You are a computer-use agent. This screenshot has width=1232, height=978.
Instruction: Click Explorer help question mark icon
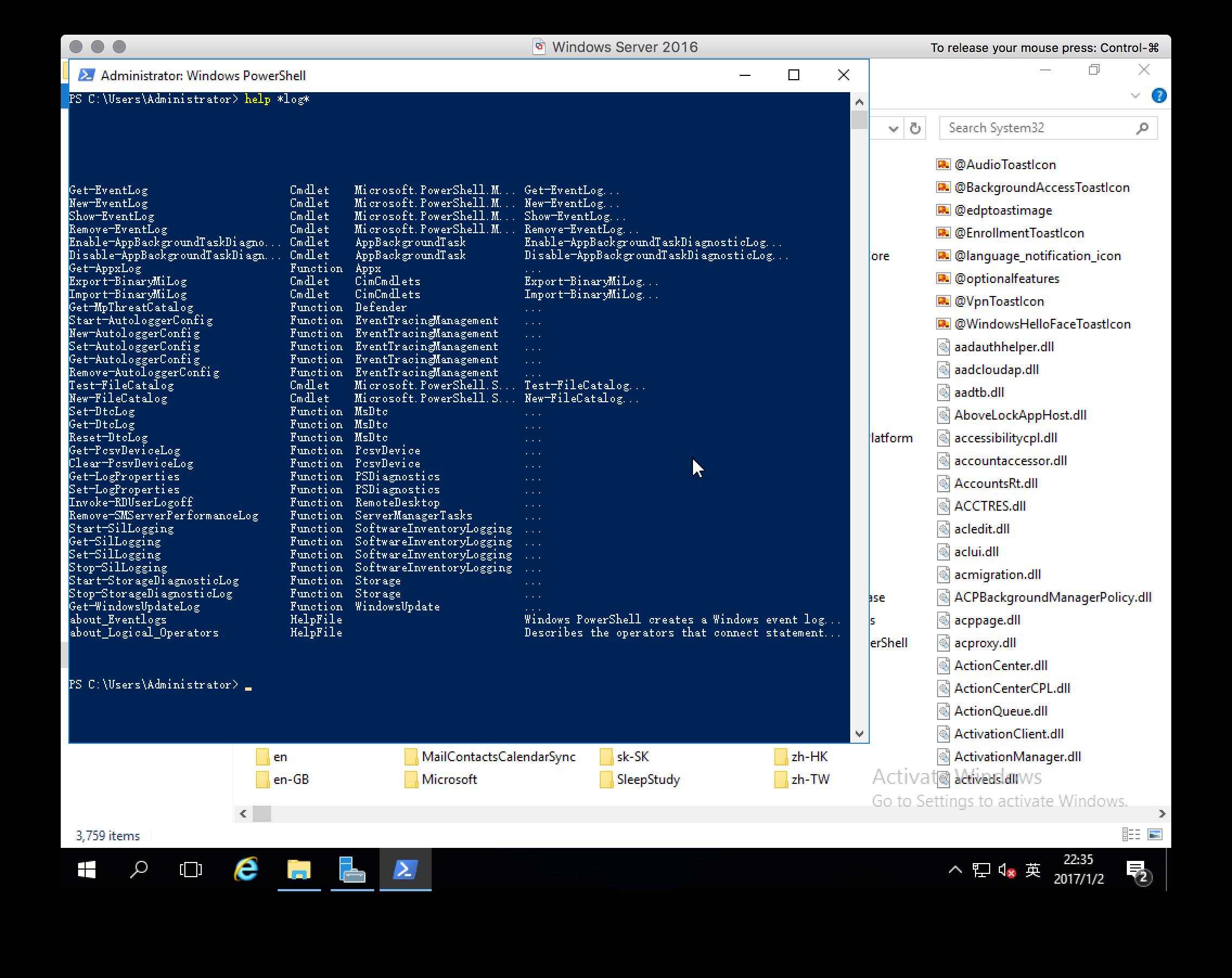[1159, 95]
